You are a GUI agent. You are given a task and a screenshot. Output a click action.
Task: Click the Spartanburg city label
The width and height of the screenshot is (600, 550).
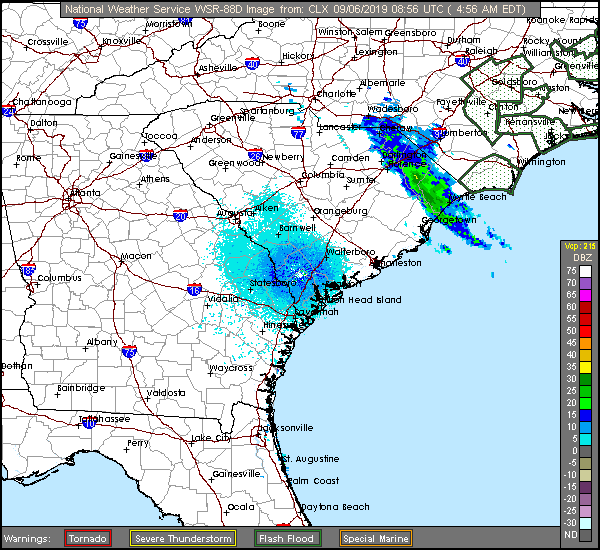pos(267,111)
